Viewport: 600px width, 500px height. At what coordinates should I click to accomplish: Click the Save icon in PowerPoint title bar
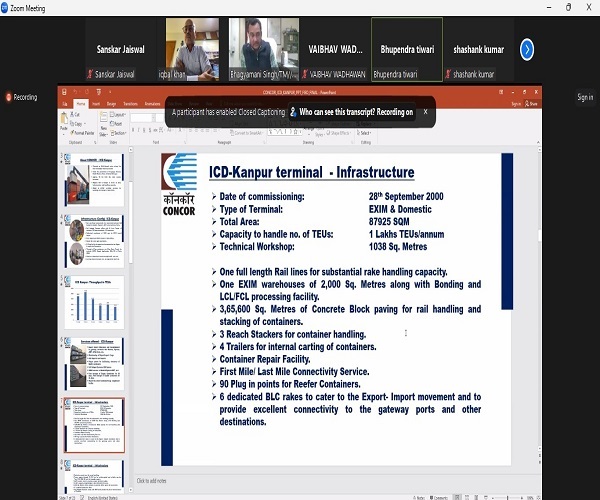(64, 92)
